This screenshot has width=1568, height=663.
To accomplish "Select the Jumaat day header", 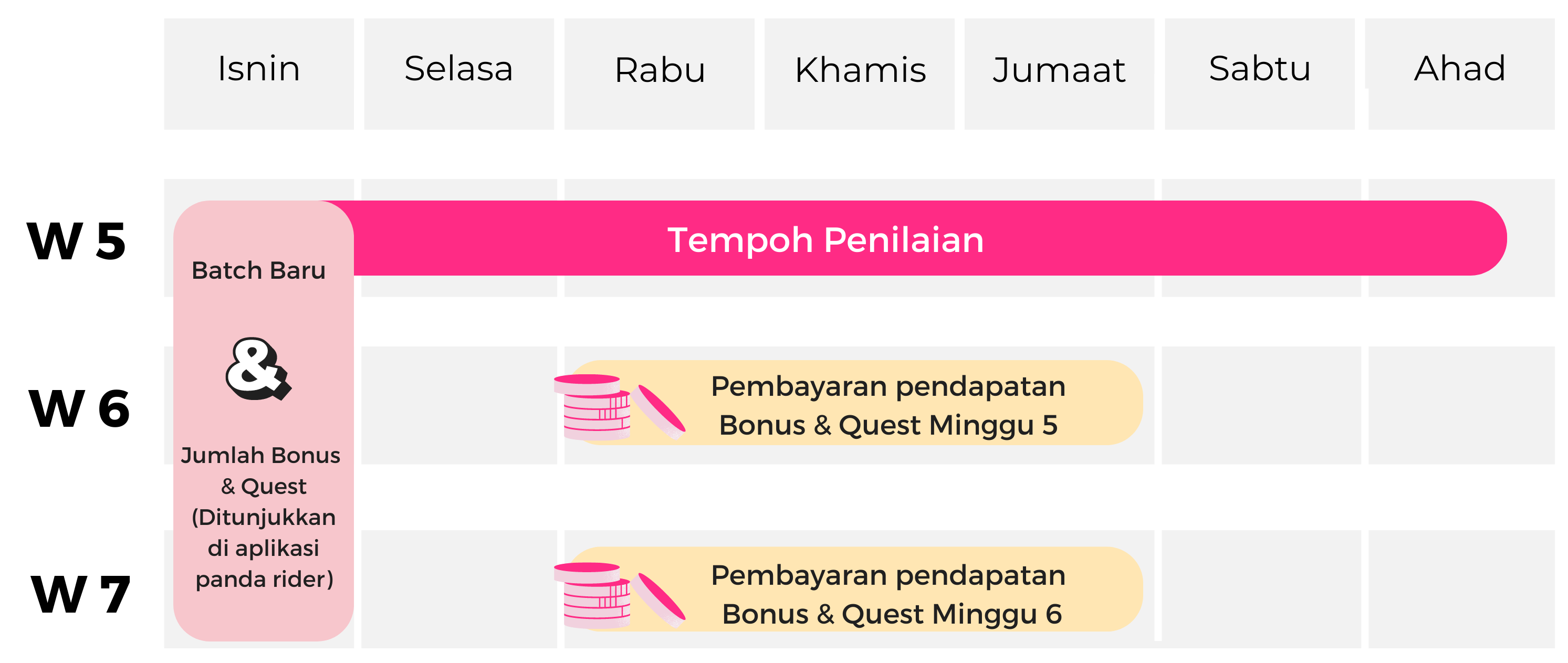I will click(x=1059, y=73).
